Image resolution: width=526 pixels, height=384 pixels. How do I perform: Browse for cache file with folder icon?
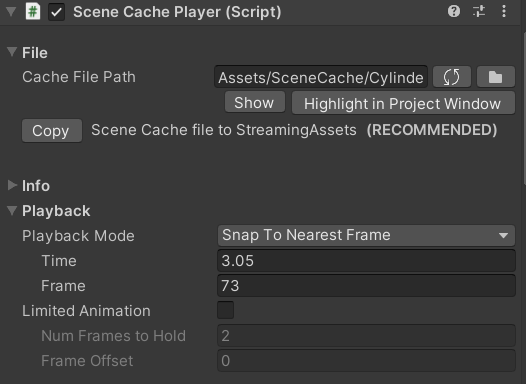[495, 77]
